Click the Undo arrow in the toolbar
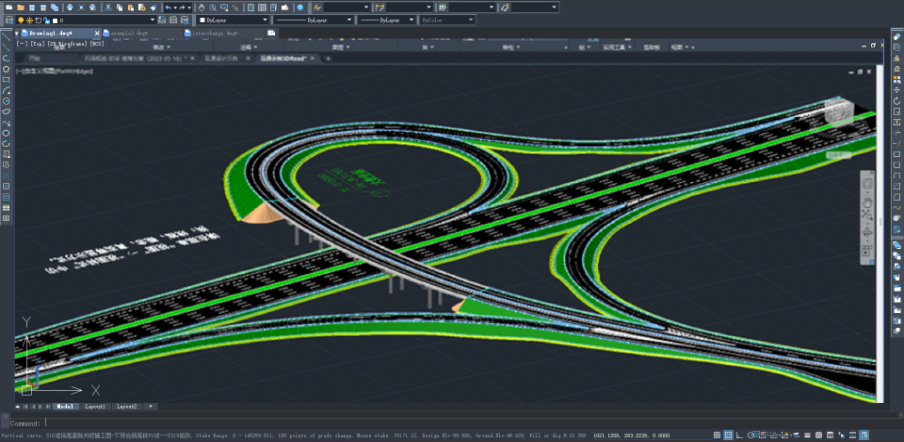Screen dimensions: 904x442 pyautogui.click(x=168, y=7)
